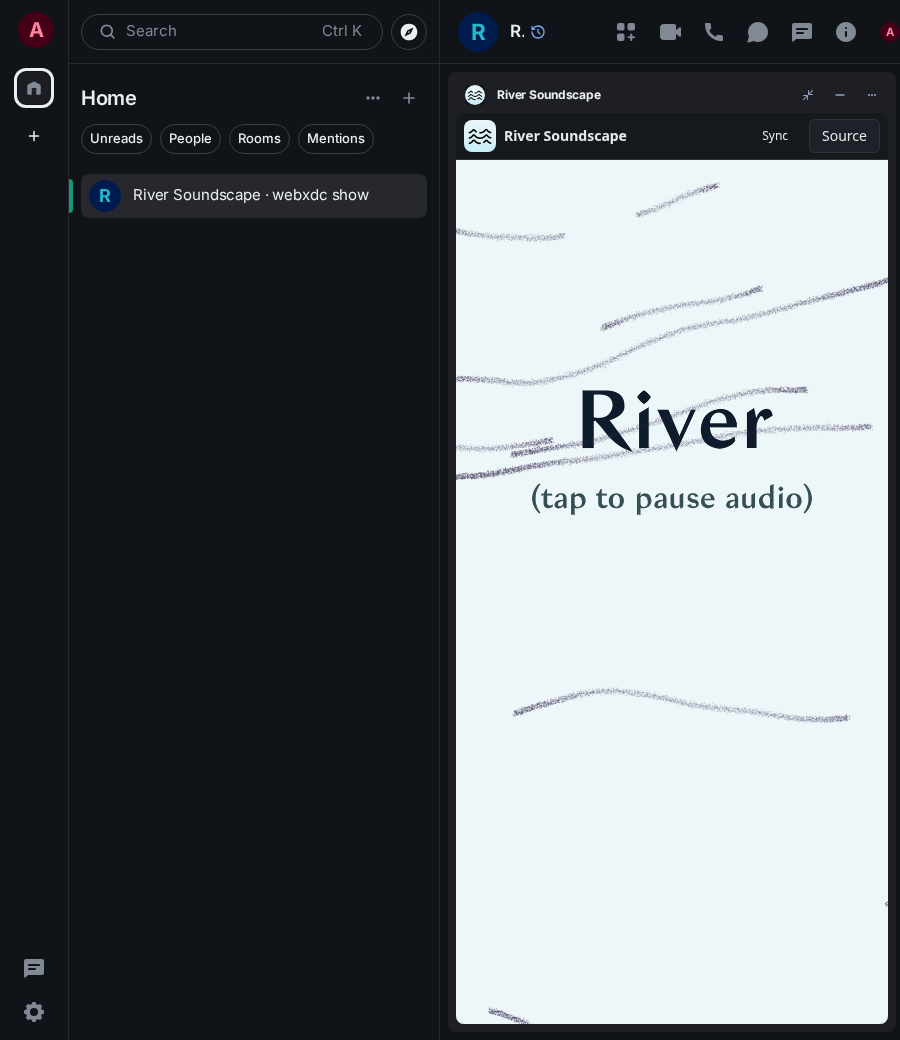Collapse the widget with shrink arrows icon
This screenshot has height=1040, width=900.
(808, 95)
